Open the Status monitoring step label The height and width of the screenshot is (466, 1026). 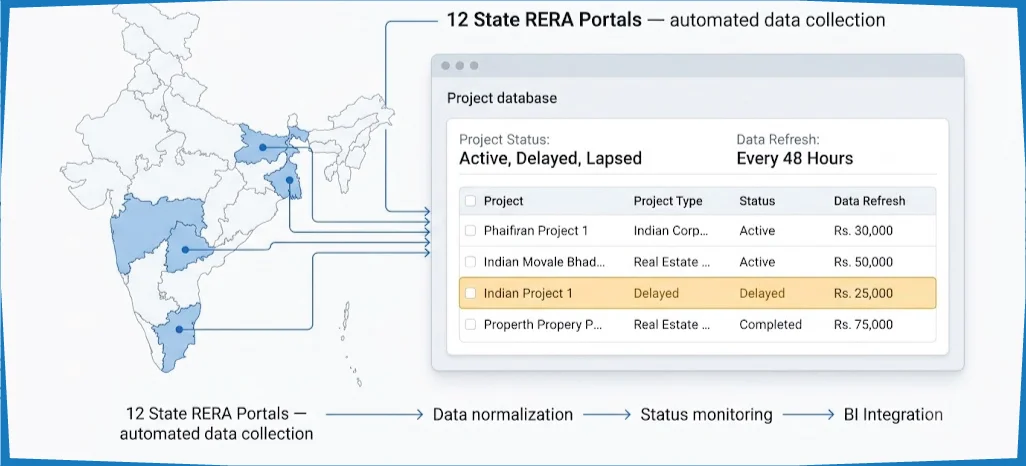(x=707, y=414)
